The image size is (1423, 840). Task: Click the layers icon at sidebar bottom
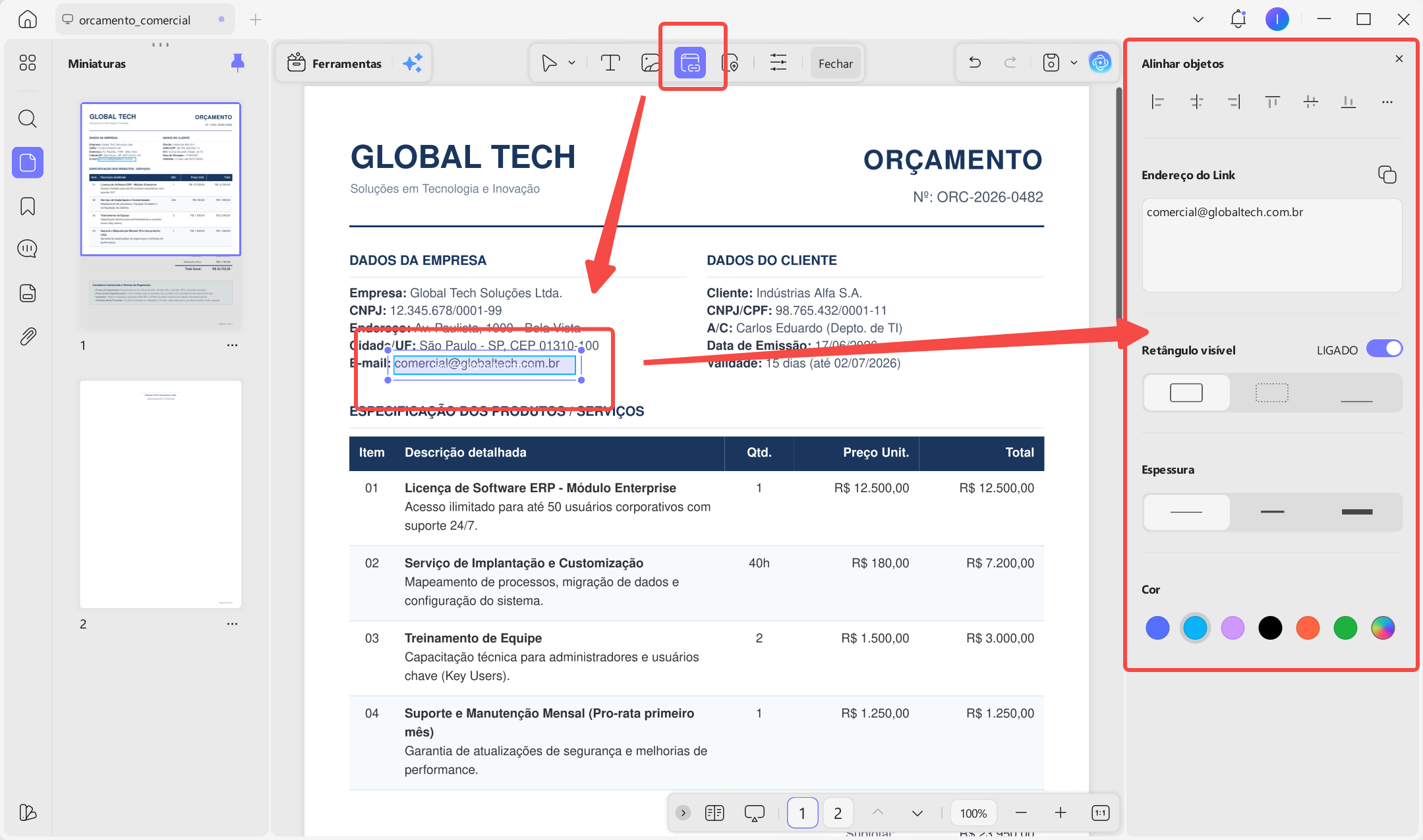(x=28, y=812)
